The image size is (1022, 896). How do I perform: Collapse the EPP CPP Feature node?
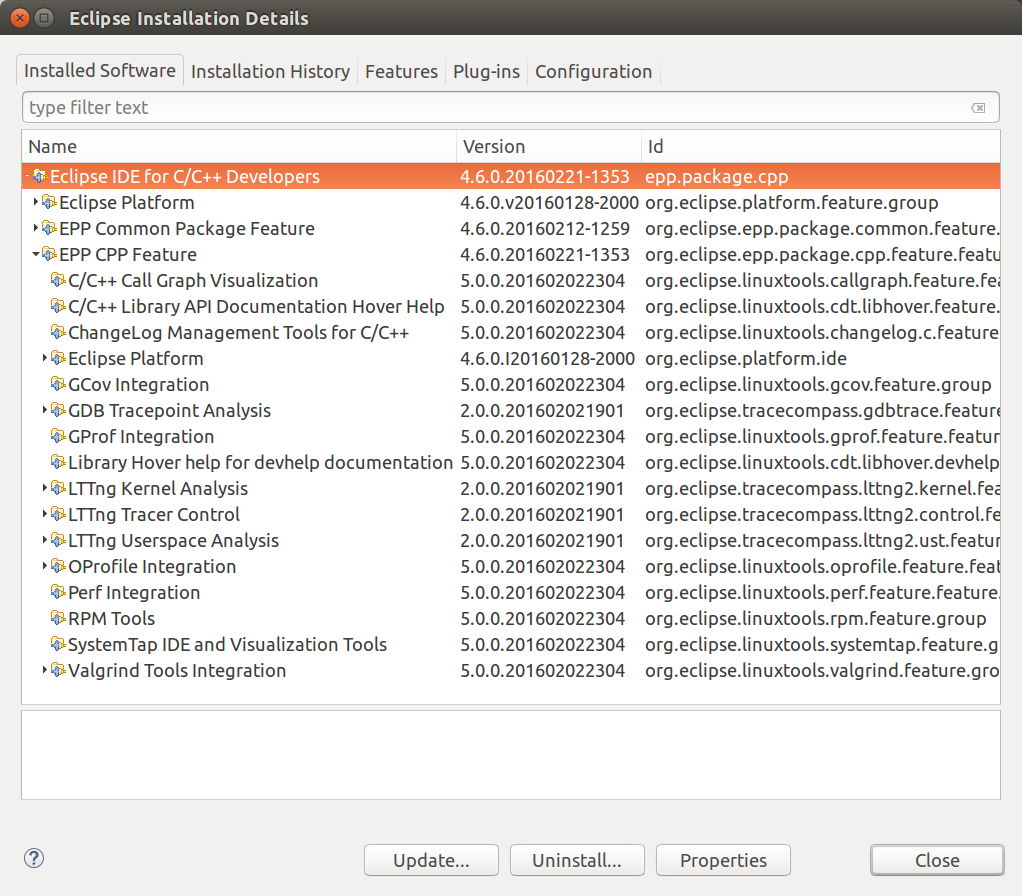pos(35,254)
